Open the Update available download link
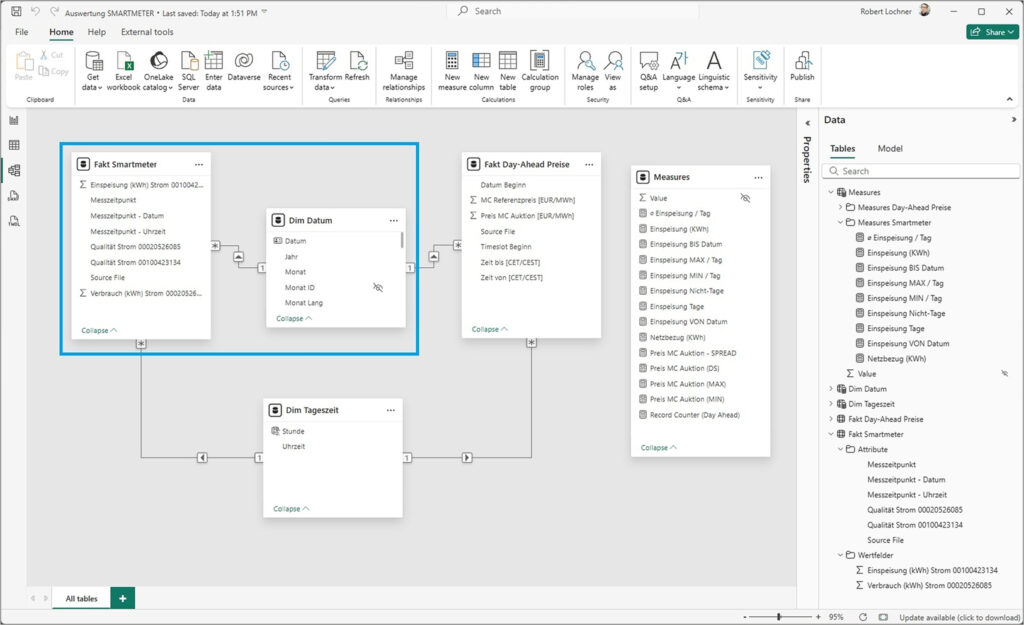1024x625 pixels. tap(959, 617)
